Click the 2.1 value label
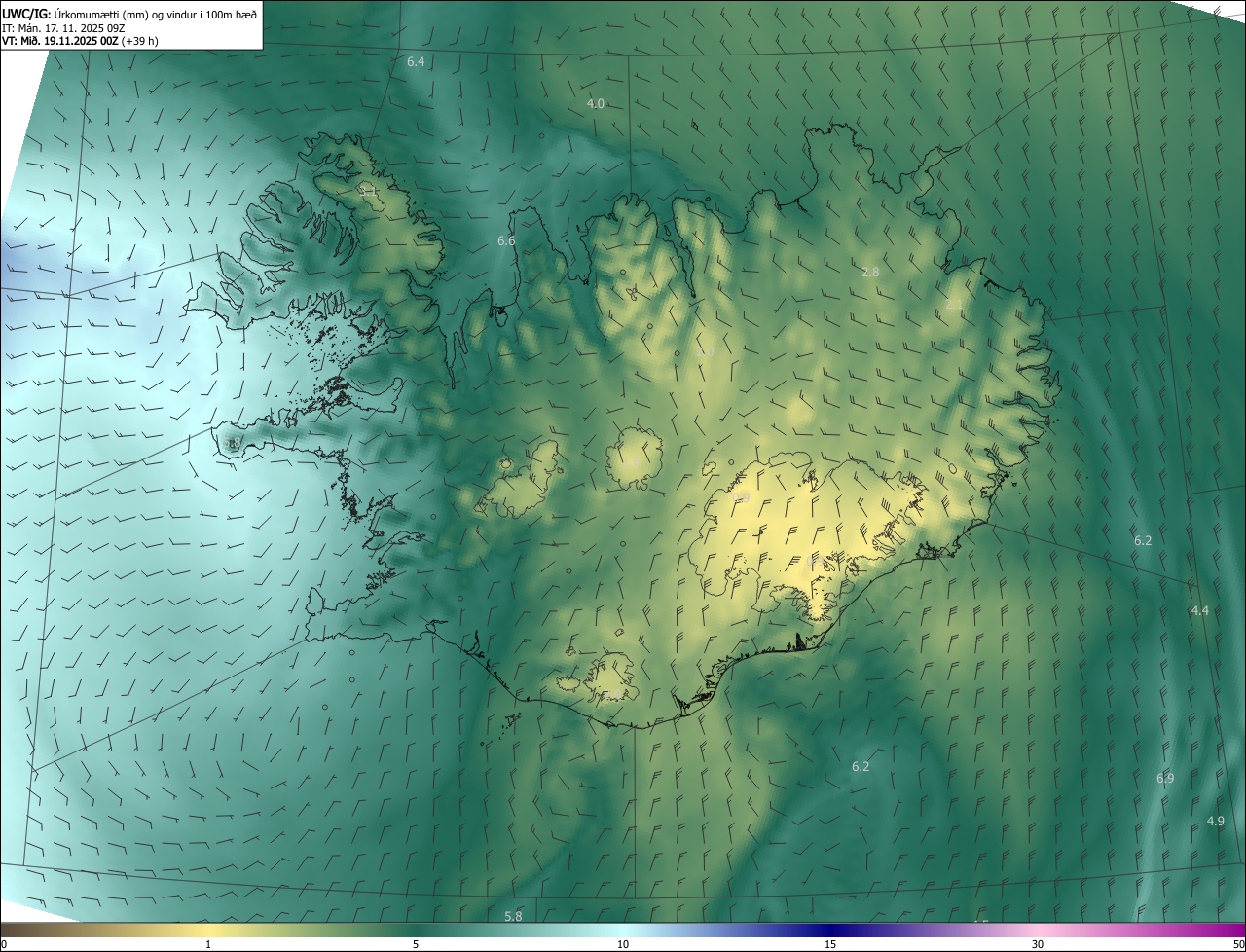Image resolution: width=1246 pixels, height=952 pixels. tap(954, 304)
